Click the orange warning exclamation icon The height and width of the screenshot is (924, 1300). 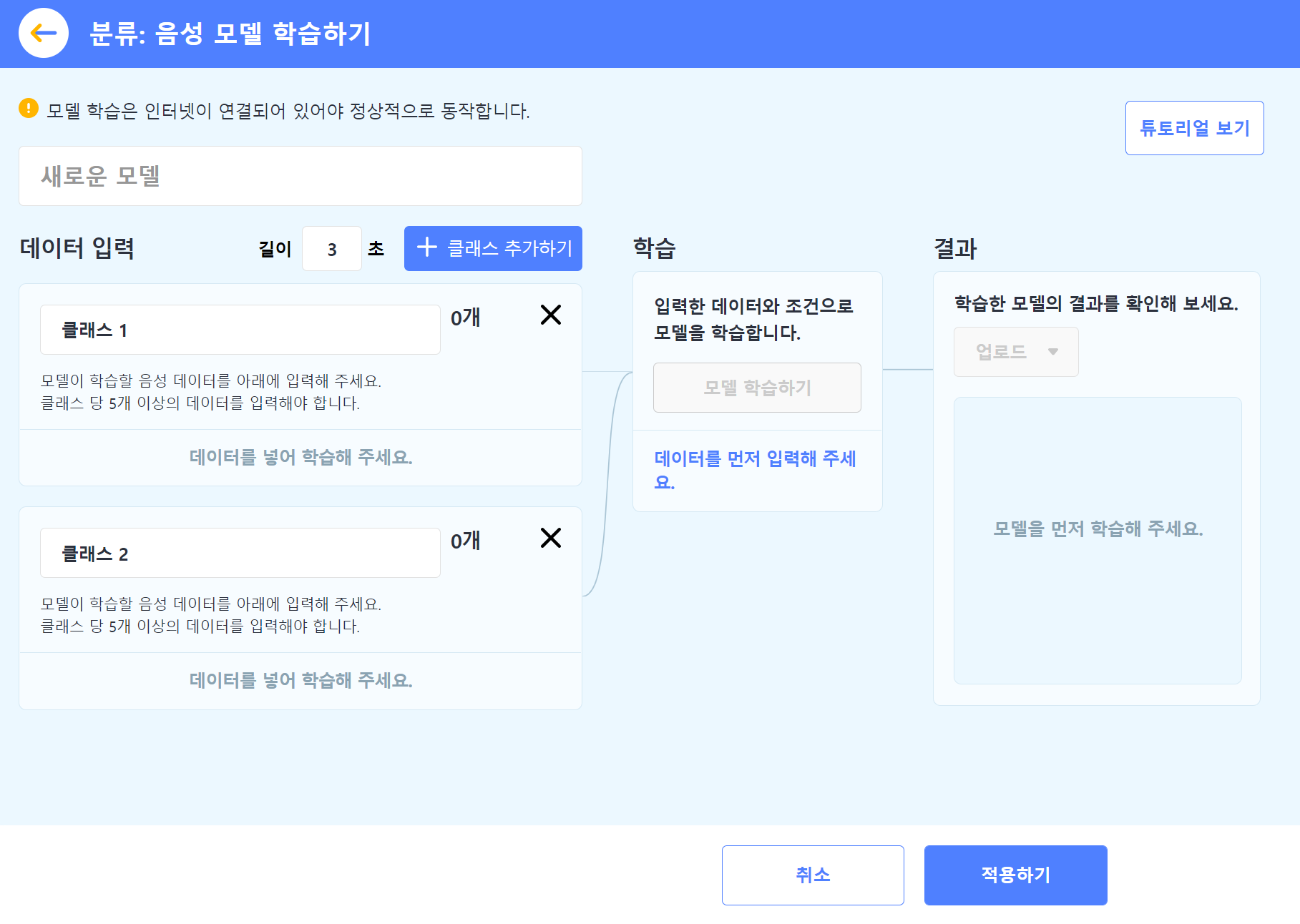[x=29, y=108]
